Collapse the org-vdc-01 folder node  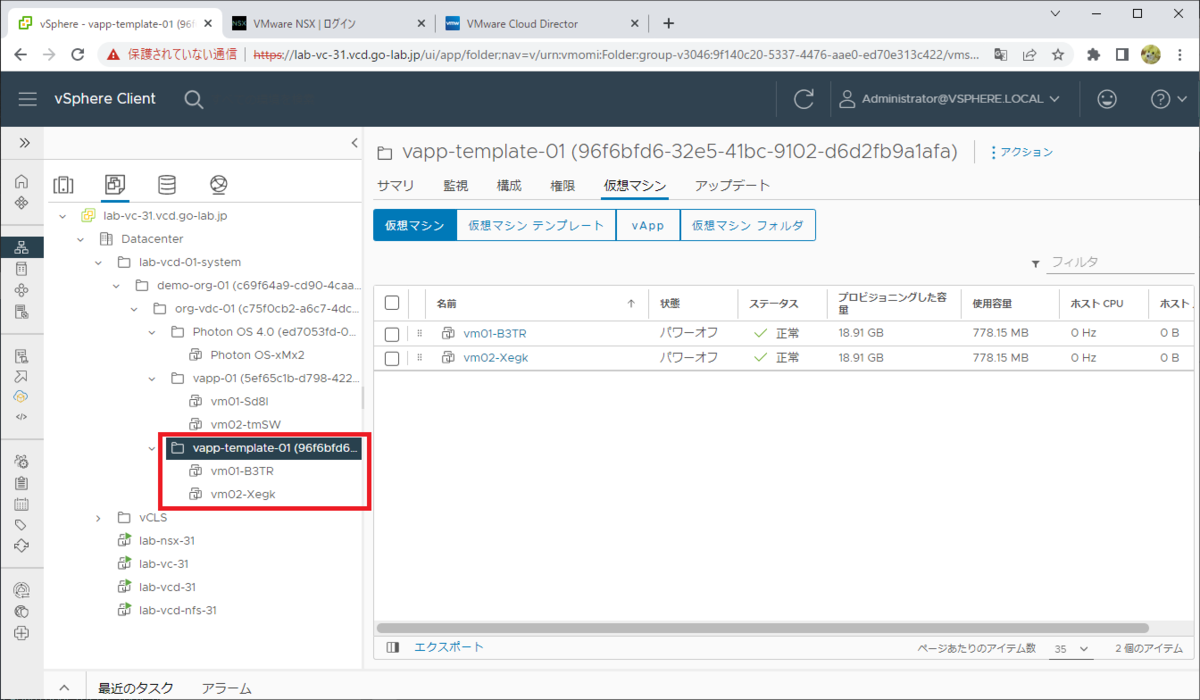click(134, 308)
